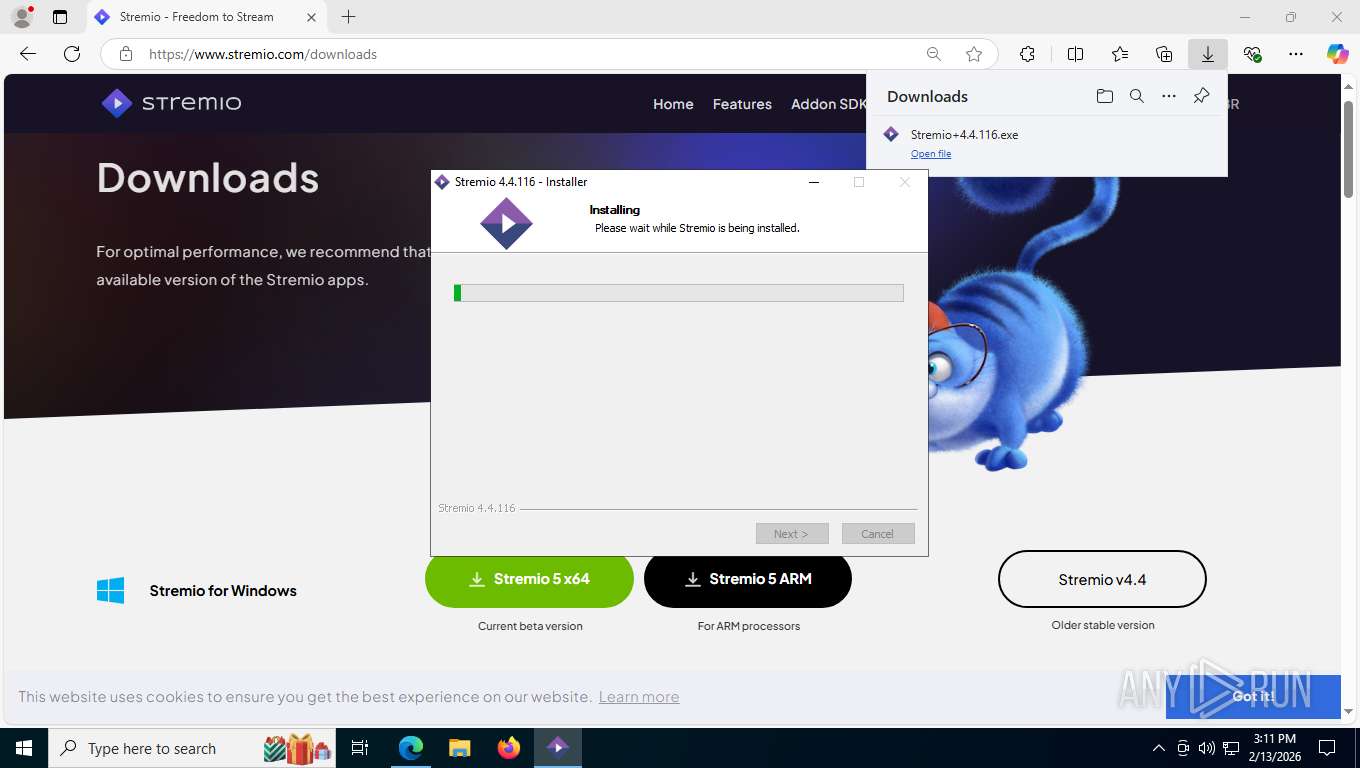The image size is (1360, 768).
Task: Open the Copilot icon
Action: coord(1338,54)
